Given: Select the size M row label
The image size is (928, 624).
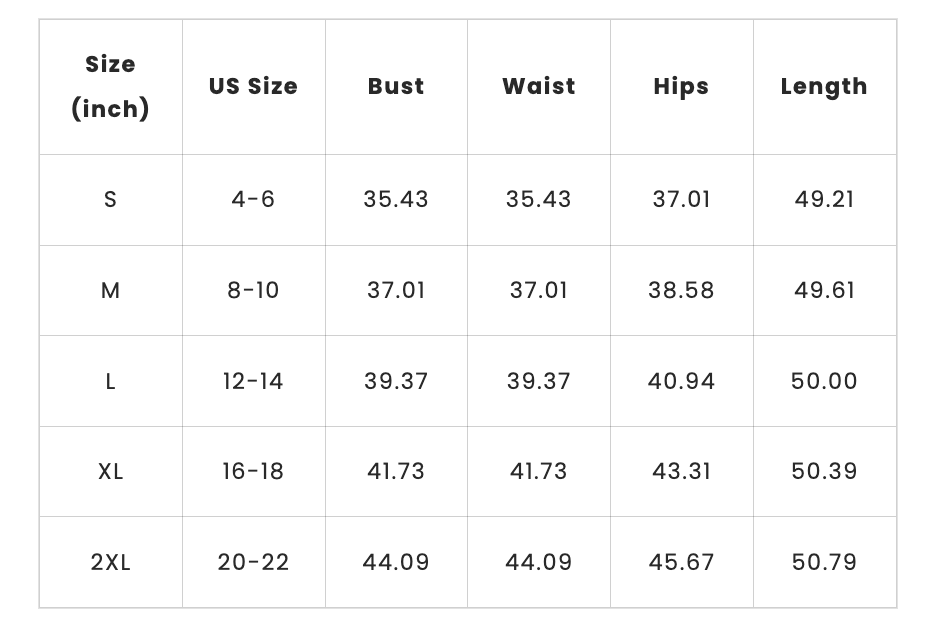Looking at the screenshot, I should coord(110,290).
